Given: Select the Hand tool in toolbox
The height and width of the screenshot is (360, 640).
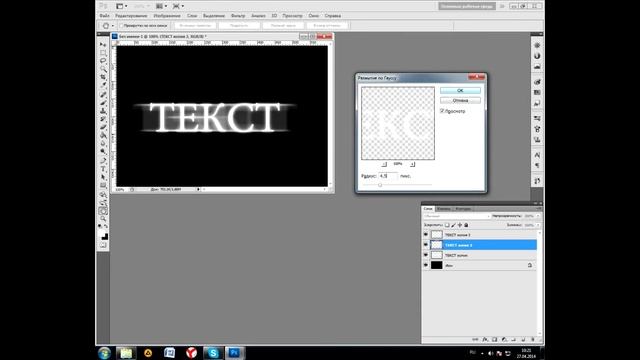Looking at the screenshot, I should point(103,211).
